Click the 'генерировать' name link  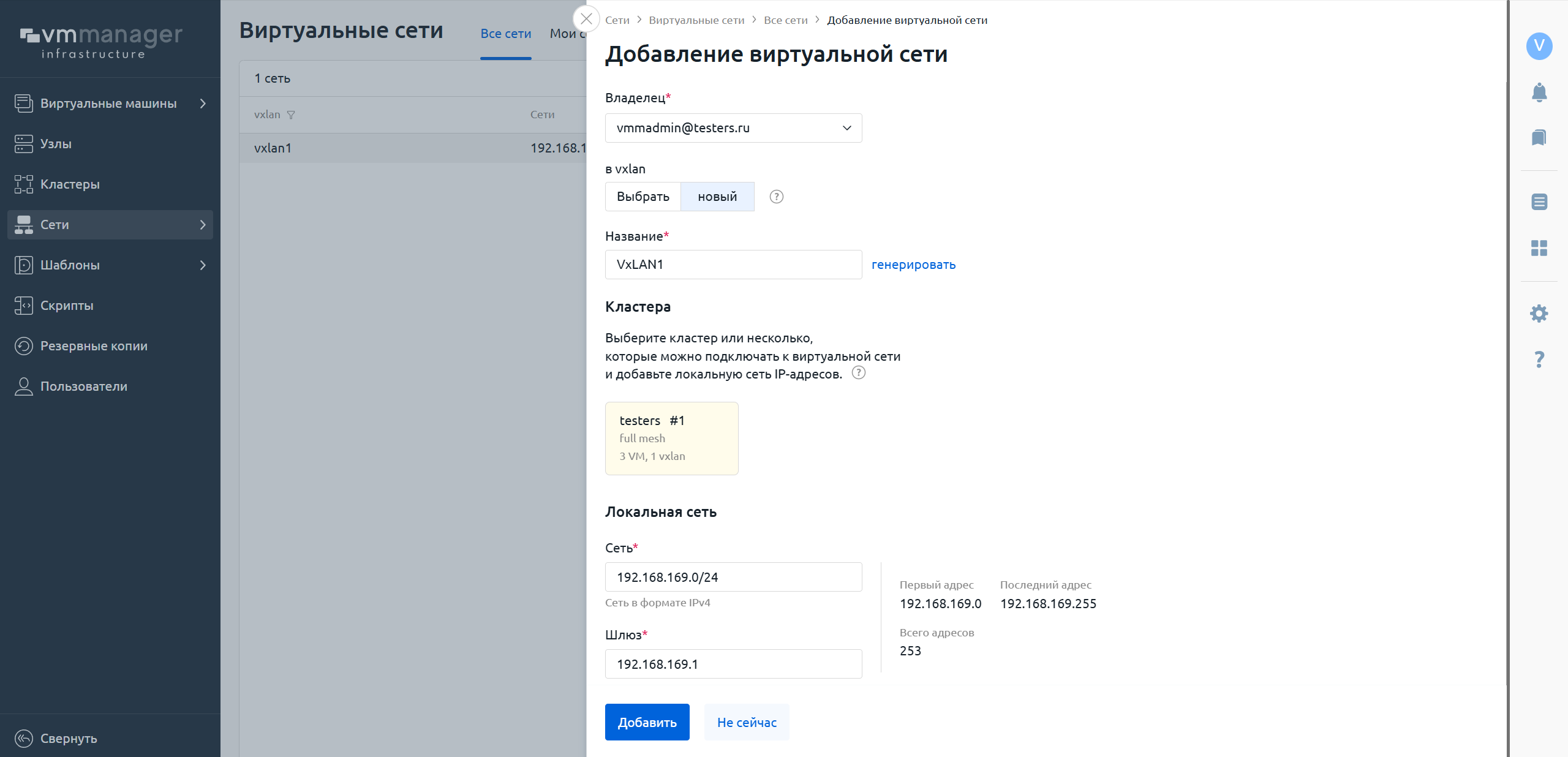[x=913, y=265]
